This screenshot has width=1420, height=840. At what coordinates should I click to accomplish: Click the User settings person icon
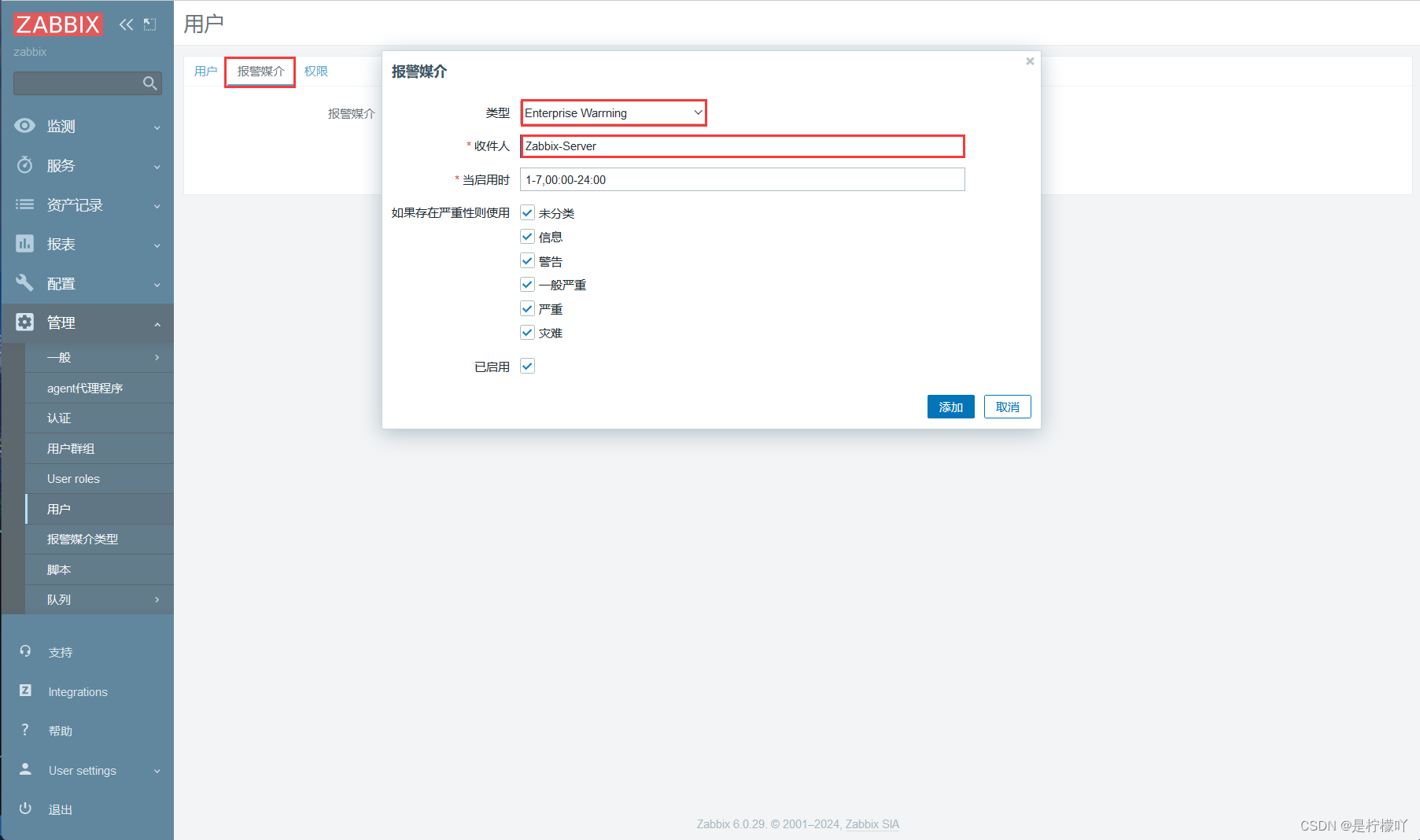[25, 769]
